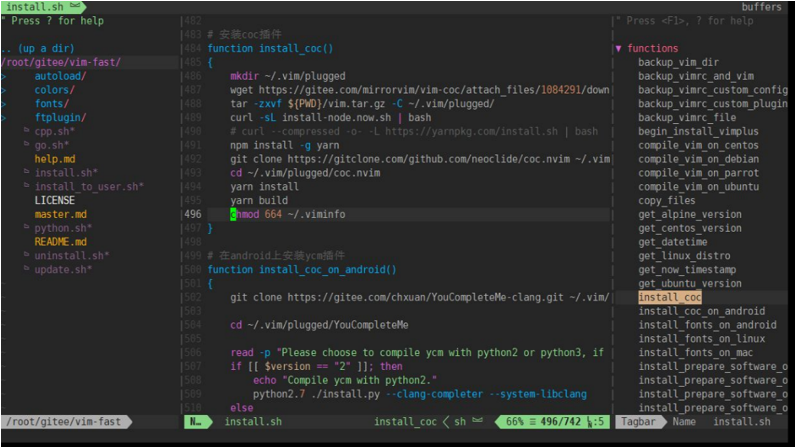795x447 pixels.
Task: Jump to install_fonts_on_mac in Tagbar
Action: point(695,352)
